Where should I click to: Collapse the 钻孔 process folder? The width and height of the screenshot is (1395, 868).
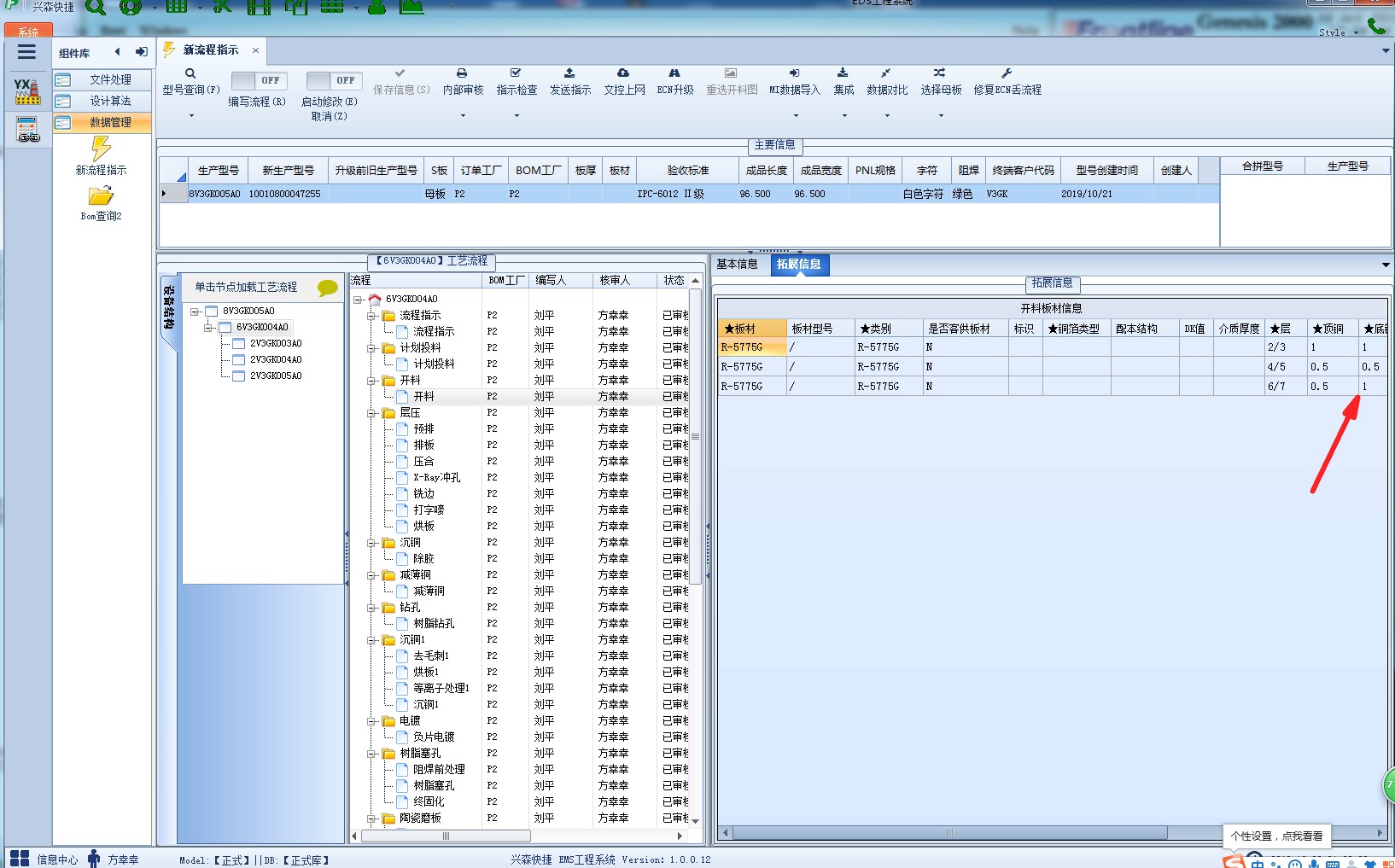(372, 608)
